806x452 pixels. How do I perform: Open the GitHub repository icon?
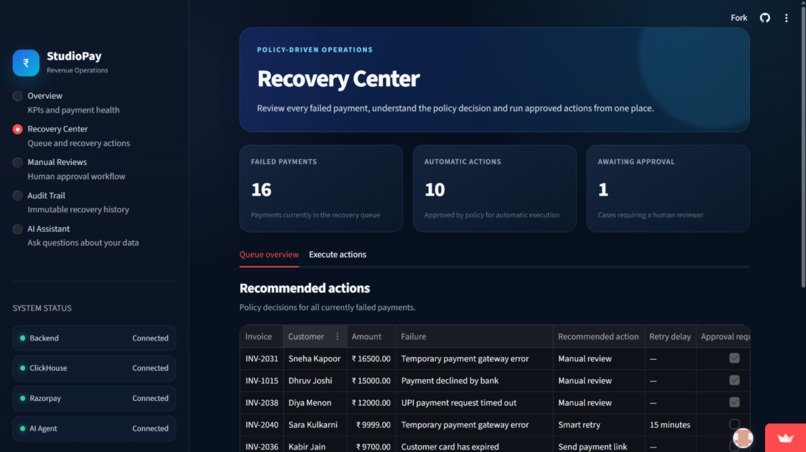click(765, 18)
